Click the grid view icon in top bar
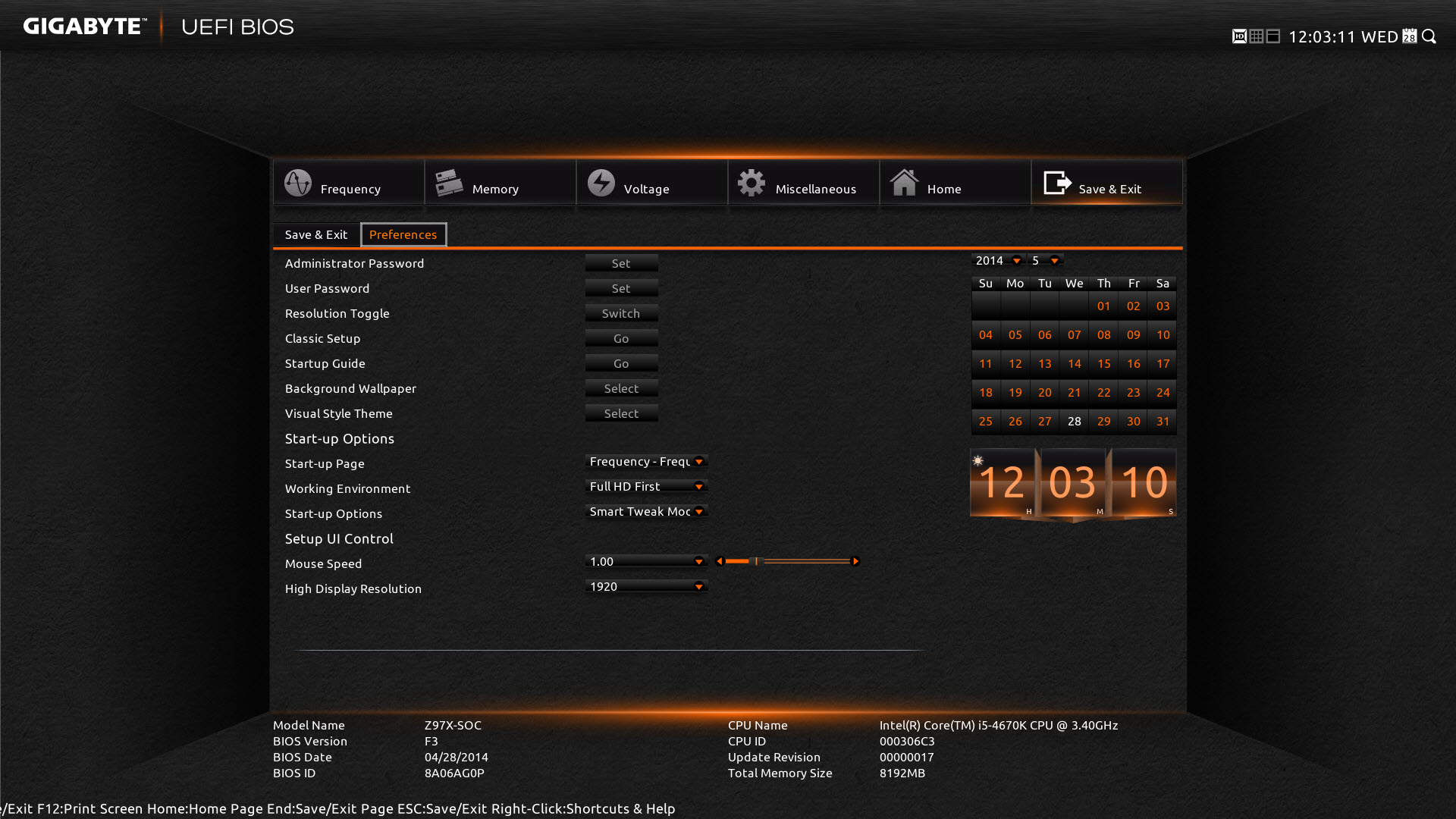 tap(1257, 36)
